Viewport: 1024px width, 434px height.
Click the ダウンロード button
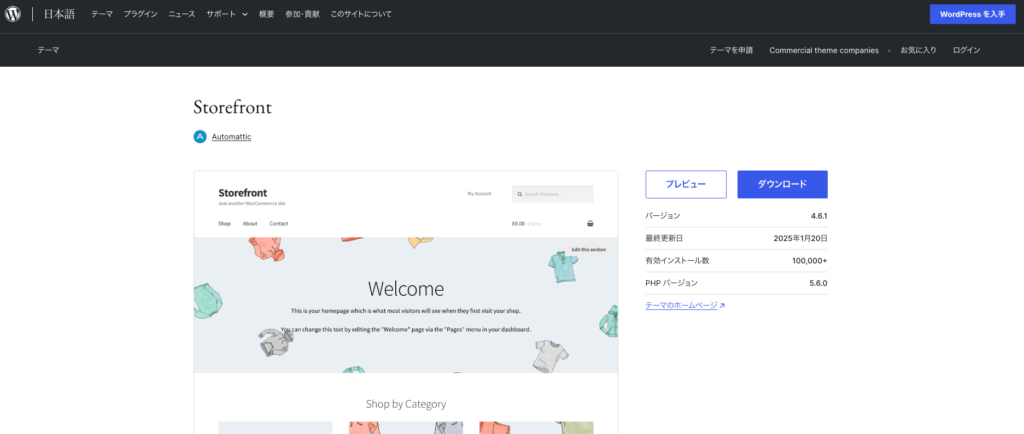tap(782, 184)
